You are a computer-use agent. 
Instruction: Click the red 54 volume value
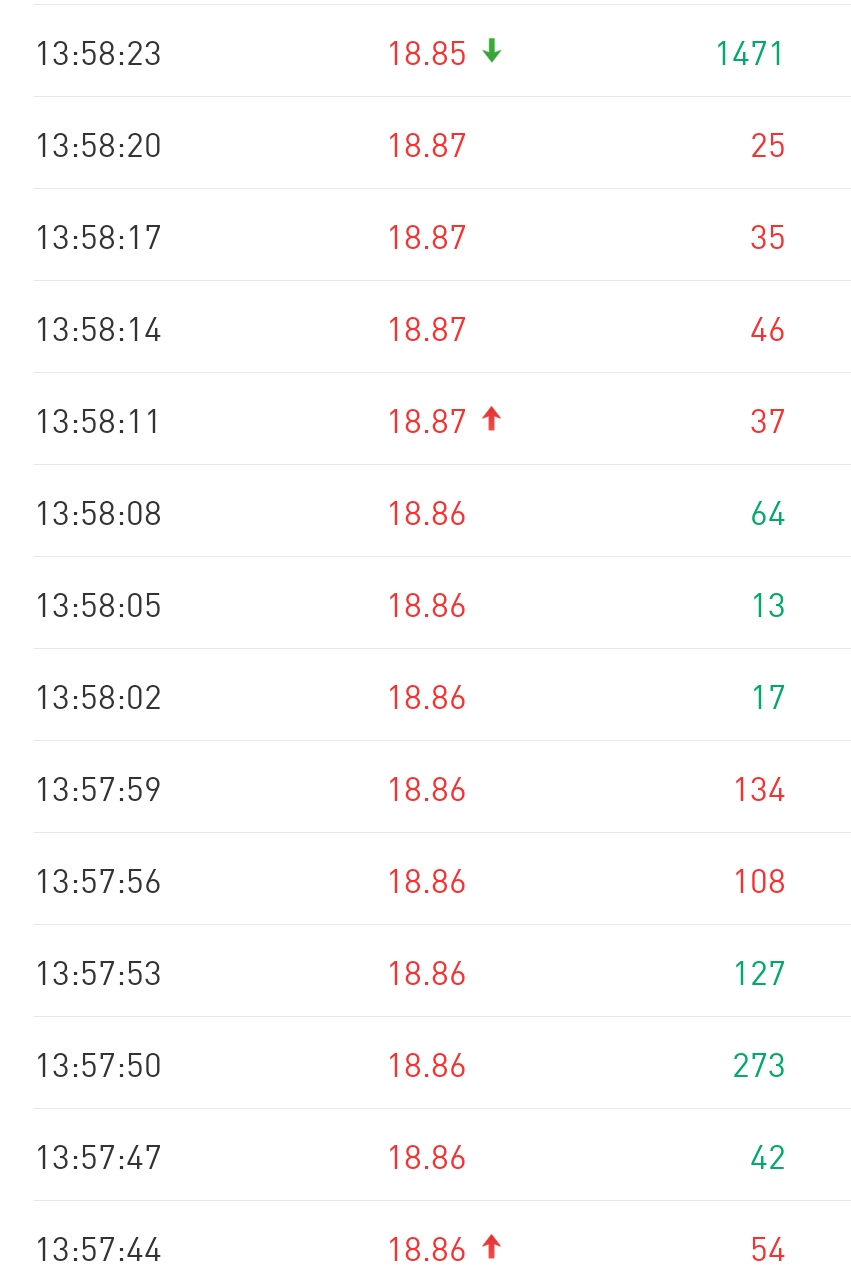(768, 1250)
